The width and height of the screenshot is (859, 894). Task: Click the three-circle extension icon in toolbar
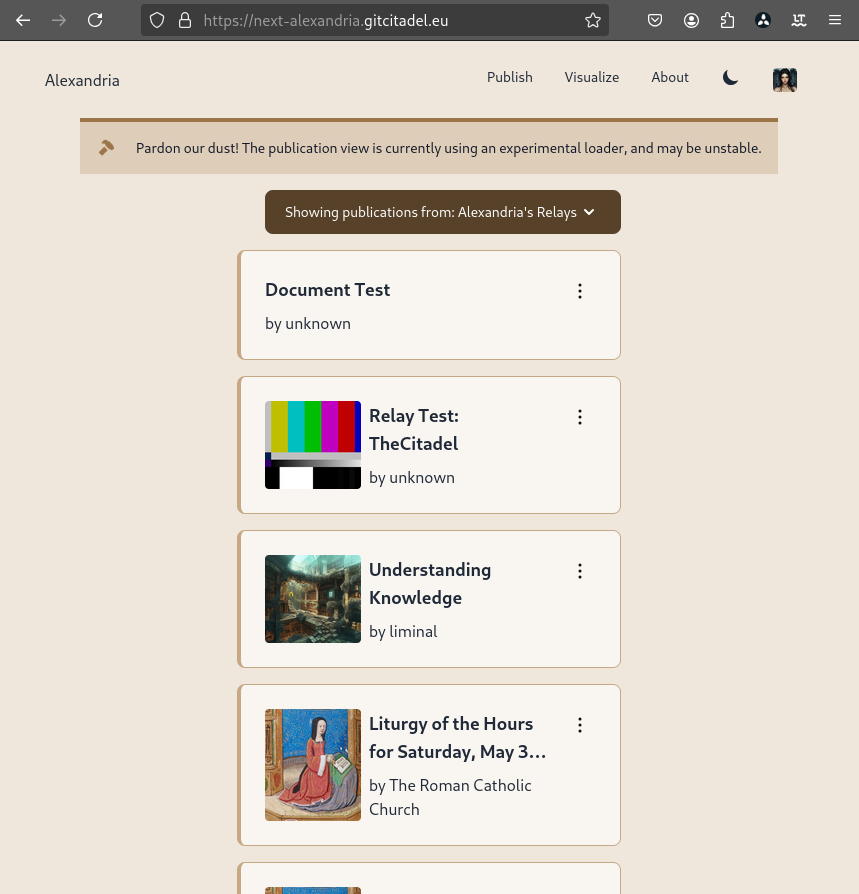click(763, 21)
